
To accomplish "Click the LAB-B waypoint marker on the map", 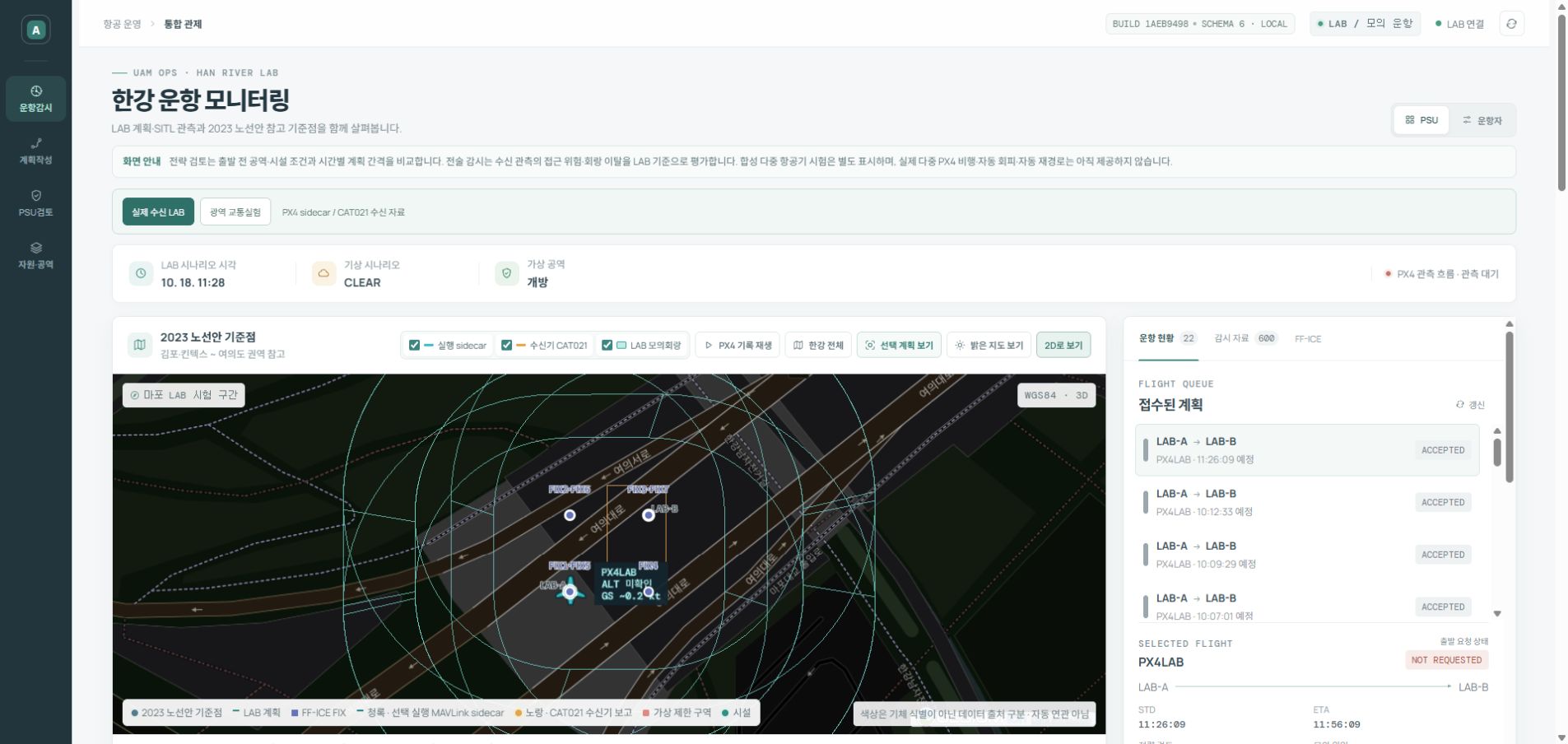I will click(649, 515).
